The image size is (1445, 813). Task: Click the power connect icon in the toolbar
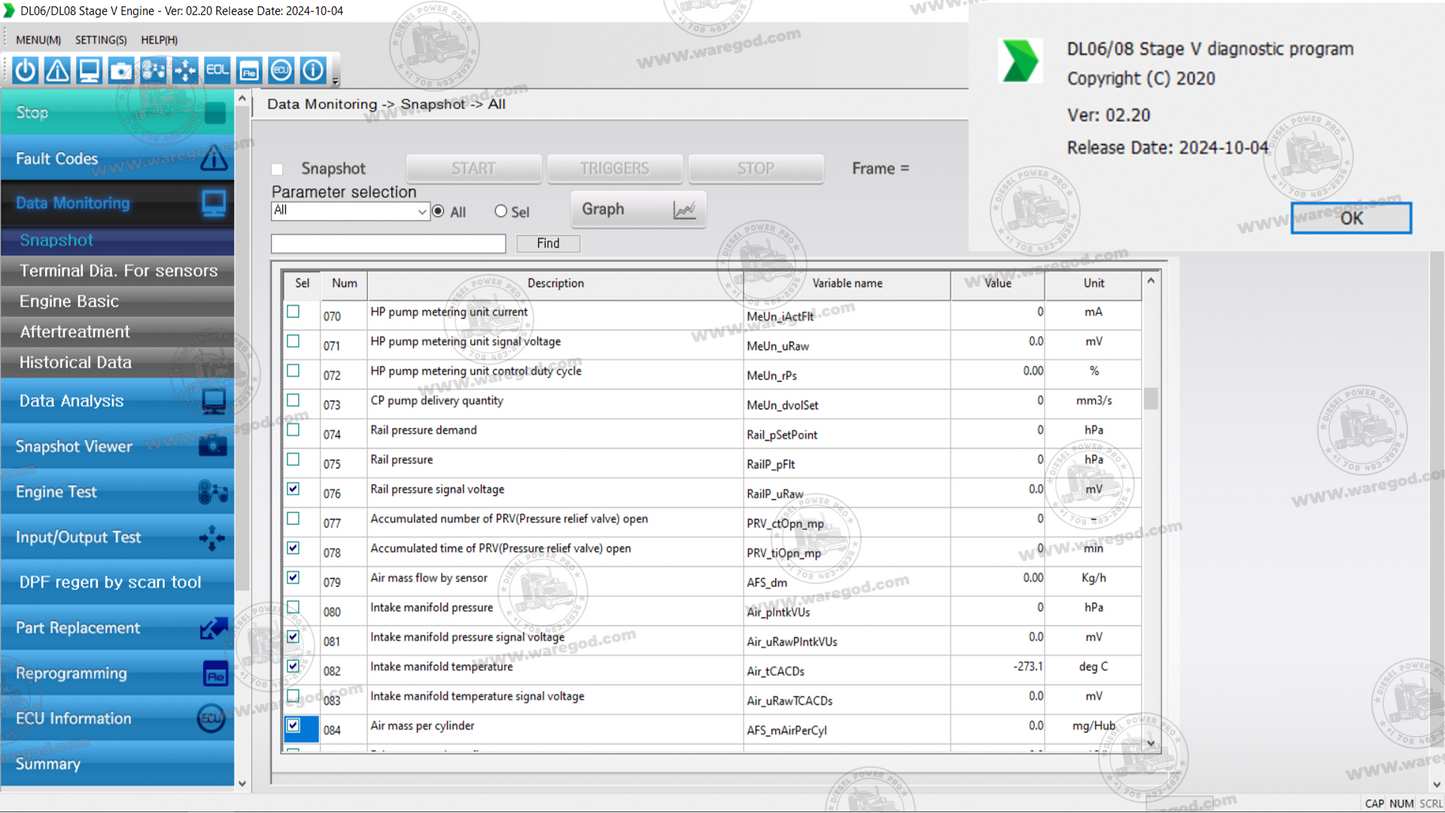point(24,70)
